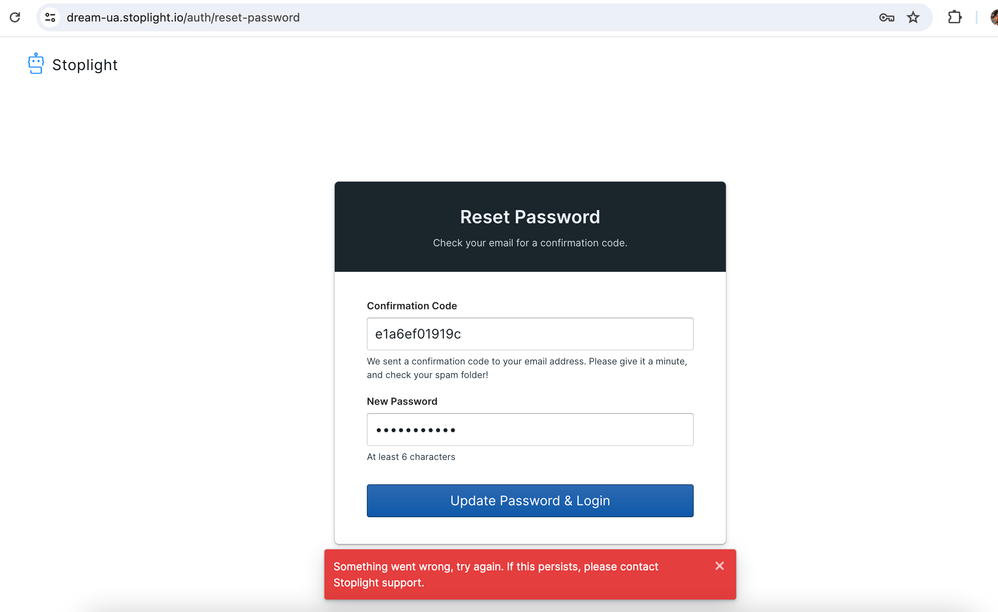Screen dimensions: 998x612
Task: Click the browser address bar URL
Action: 183,18
